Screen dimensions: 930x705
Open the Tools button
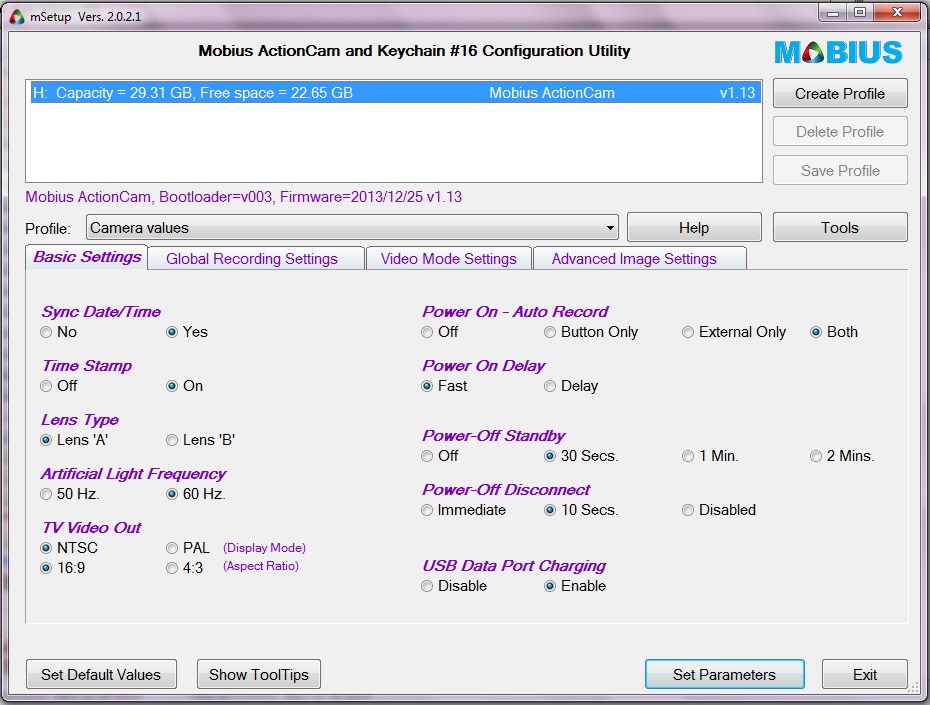(840, 228)
